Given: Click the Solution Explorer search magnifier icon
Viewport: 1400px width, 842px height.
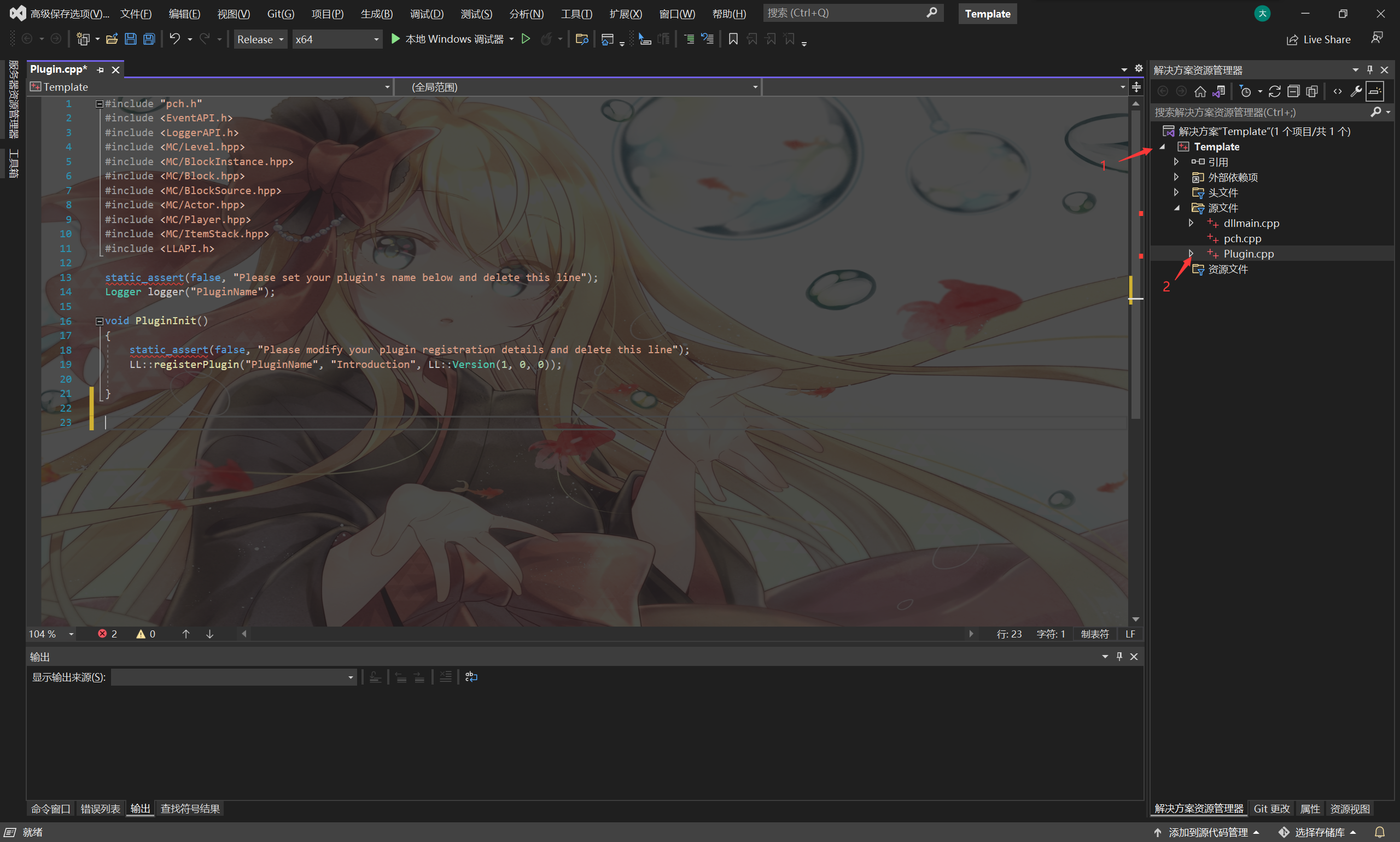Looking at the screenshot, I should tap(1375, 112).
